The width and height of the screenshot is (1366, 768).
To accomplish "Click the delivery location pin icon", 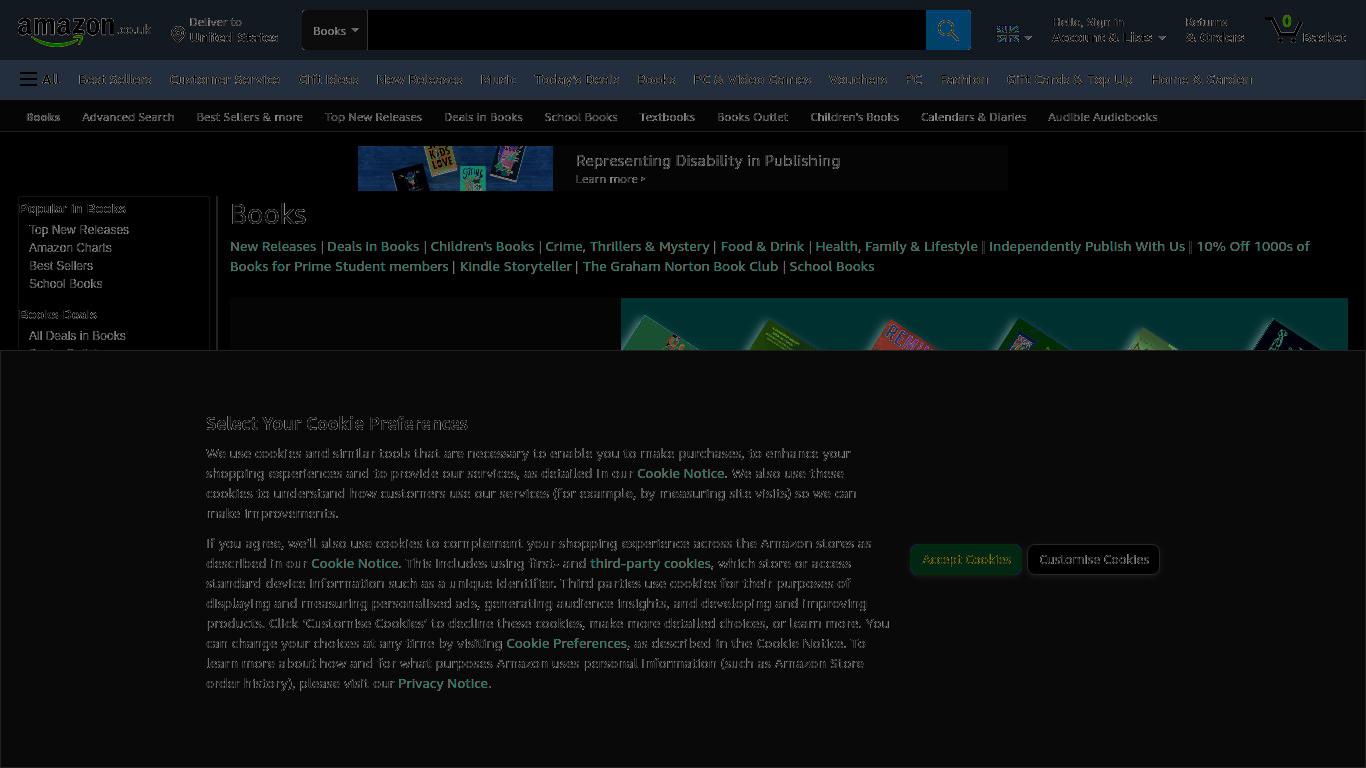I will click(177, 35).
